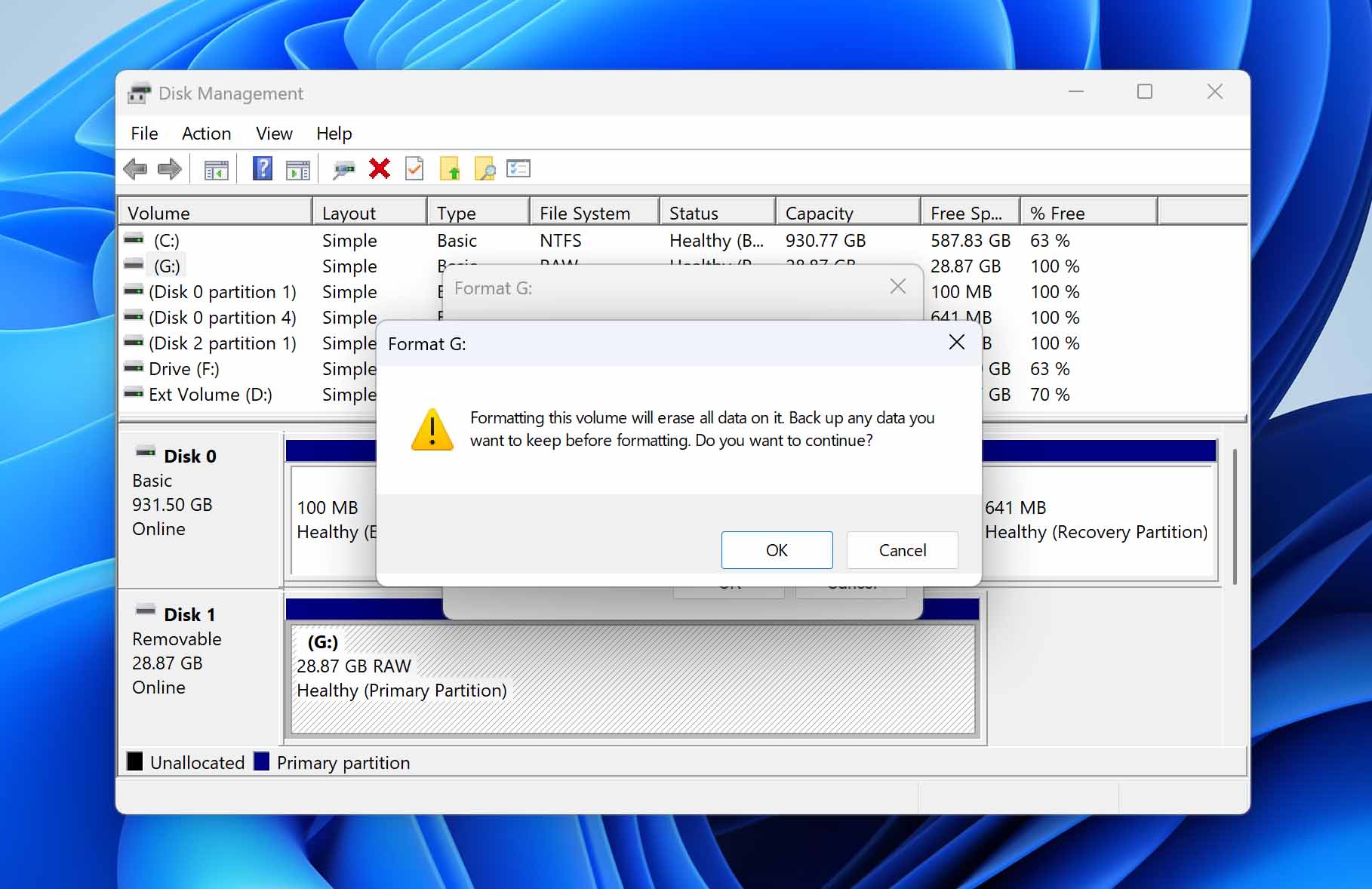Image resolution: width=1372 pixels, height=889 pixels.
Task: Click the 587.83 GB free space cell
Action: (971, 241)
